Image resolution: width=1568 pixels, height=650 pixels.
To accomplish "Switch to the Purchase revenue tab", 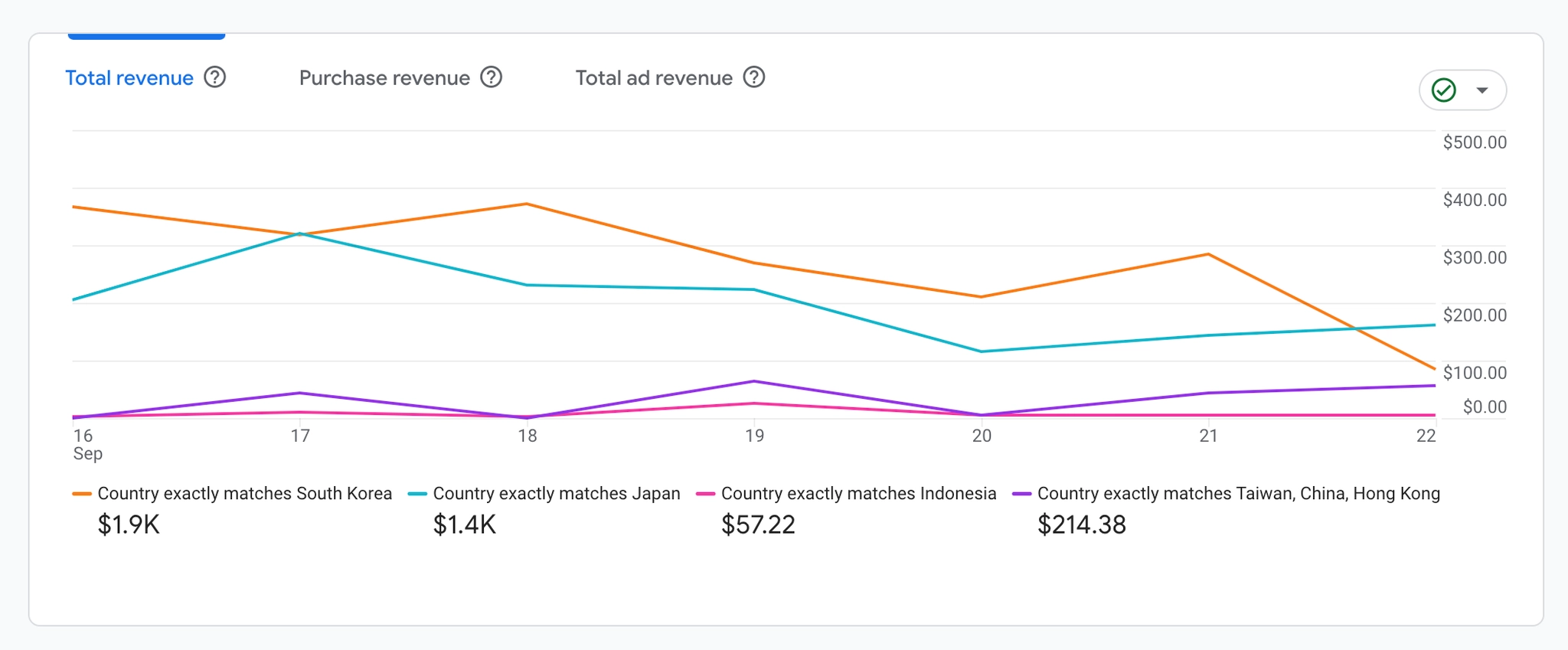I will pyautogui.click(x=384, y=78).
